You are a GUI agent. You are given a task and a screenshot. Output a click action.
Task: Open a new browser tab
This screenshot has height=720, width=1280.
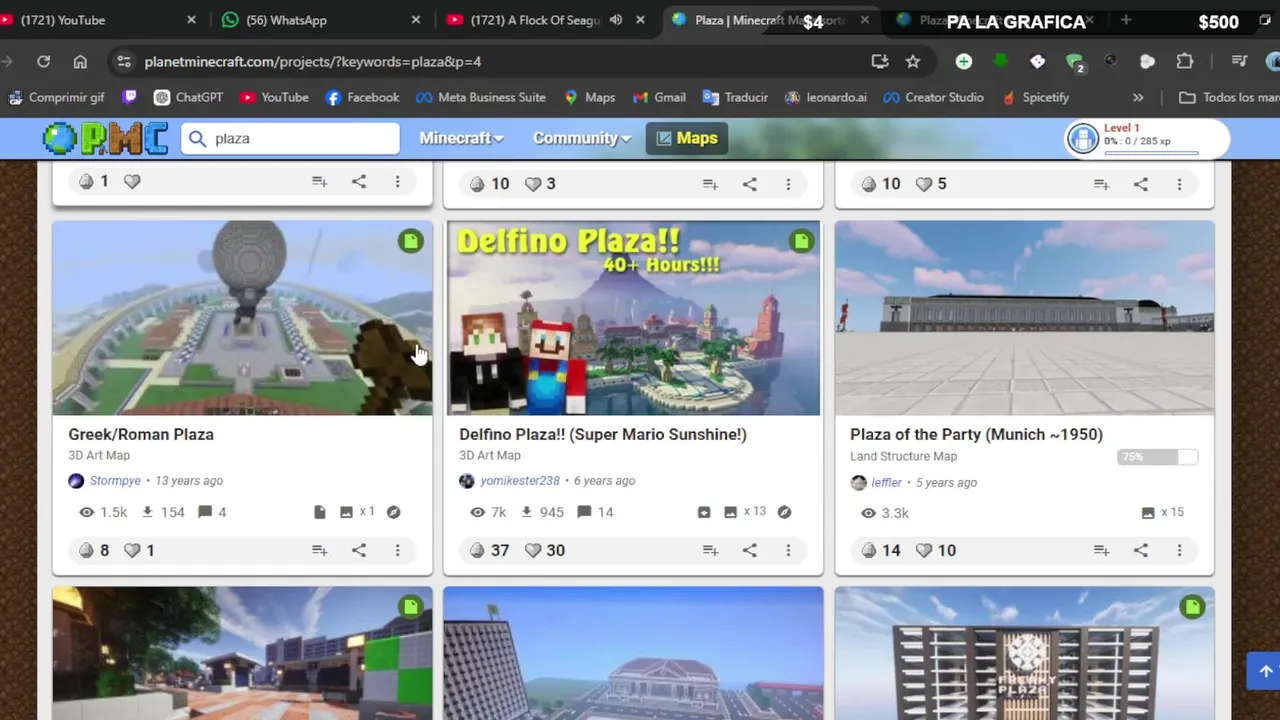pos(1126,20)
